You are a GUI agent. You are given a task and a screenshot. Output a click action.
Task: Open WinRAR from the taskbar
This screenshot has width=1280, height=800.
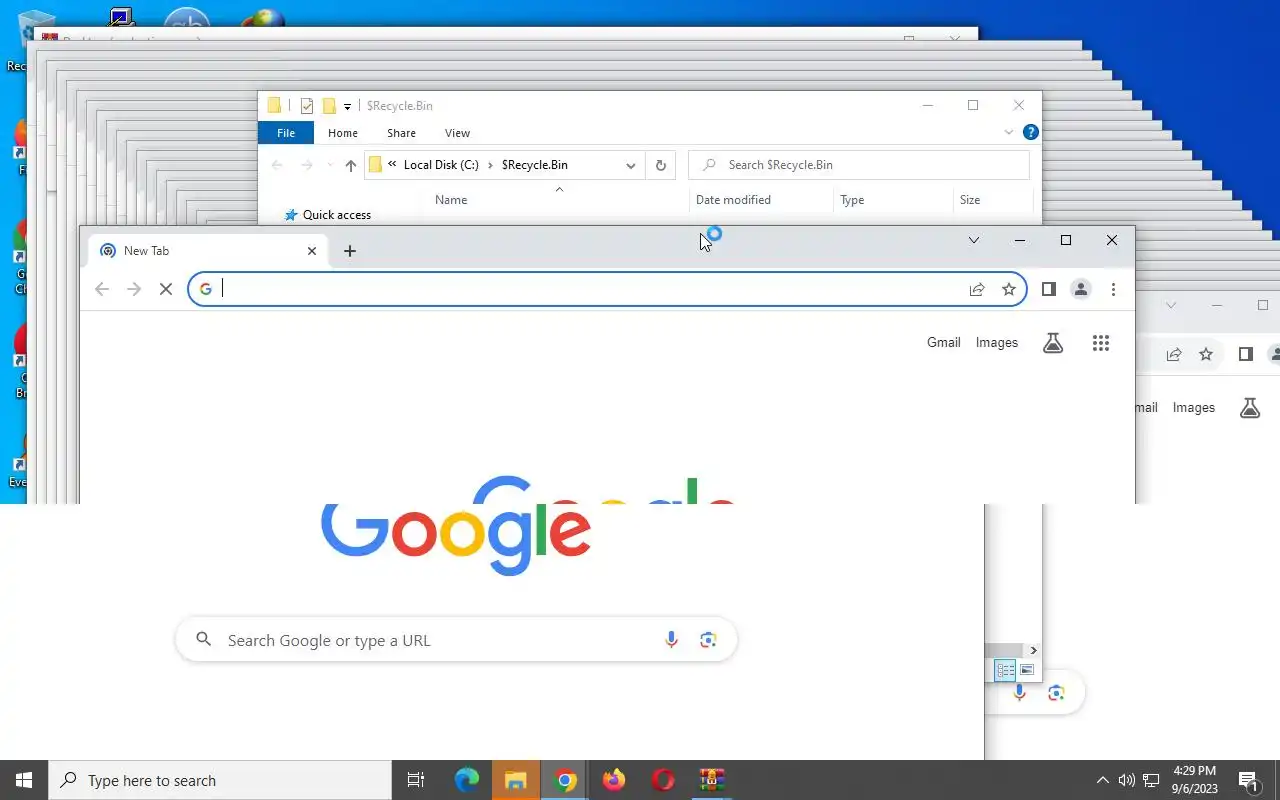pyautogui.click(x=712, y=780)
